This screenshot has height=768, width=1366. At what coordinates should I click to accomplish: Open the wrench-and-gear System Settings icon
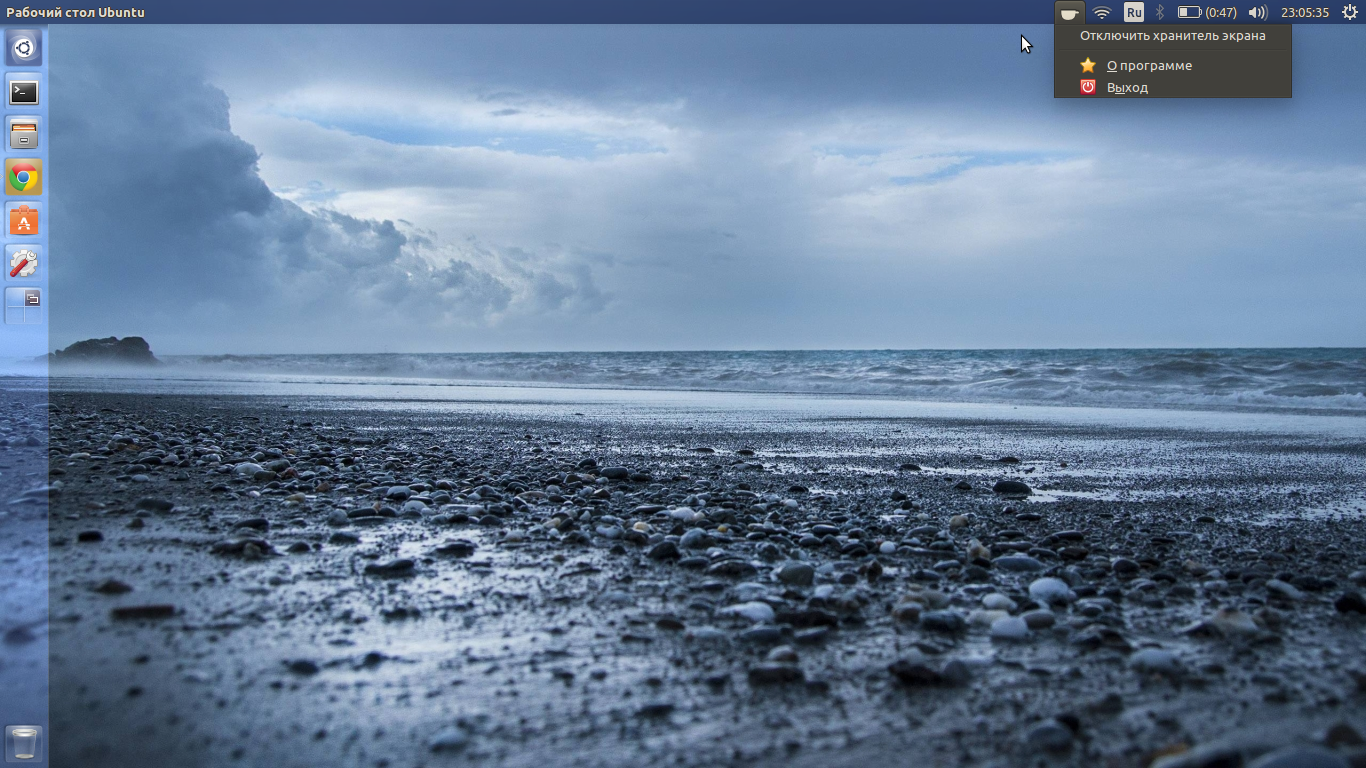click(x=24, y=263)
